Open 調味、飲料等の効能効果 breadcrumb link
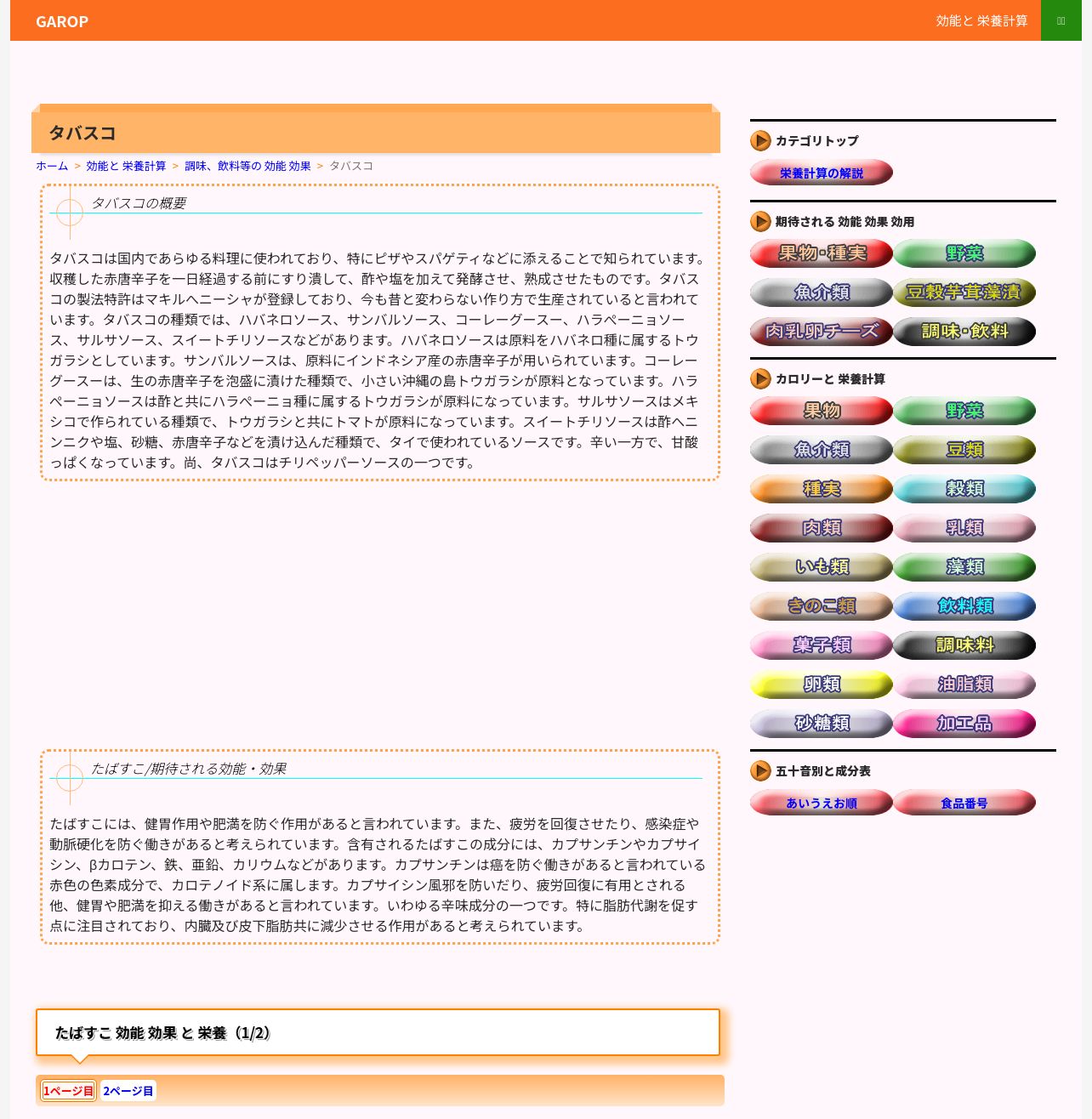The image size is (1092, 1119). click(x=247, y=166)
